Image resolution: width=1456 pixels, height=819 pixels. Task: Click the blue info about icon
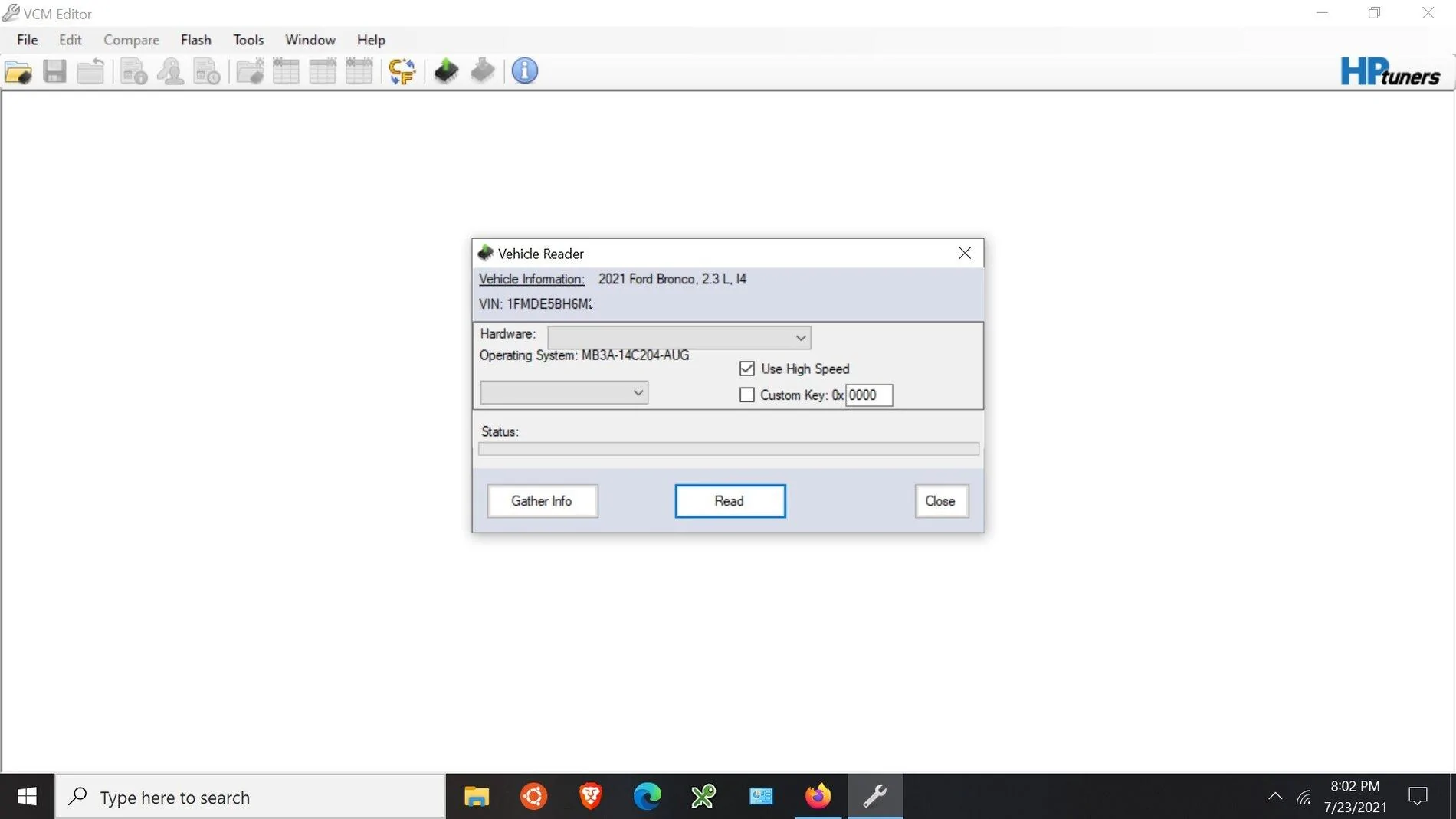point(525,71)
